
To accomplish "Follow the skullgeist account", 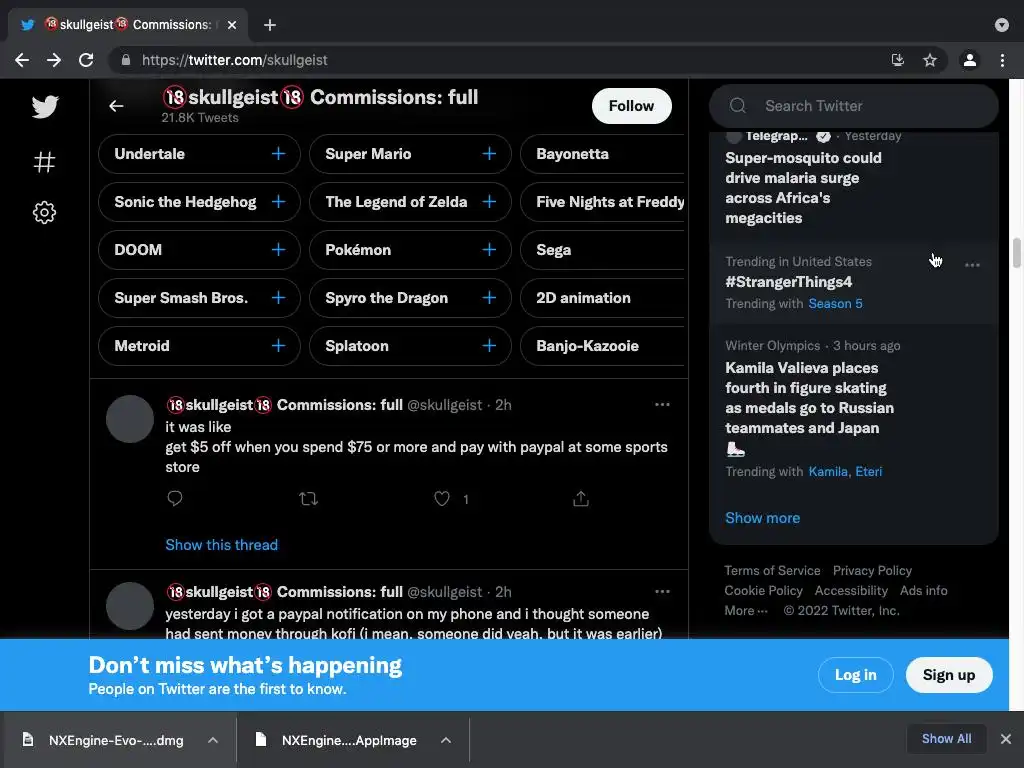I will [x=632, y=106].
